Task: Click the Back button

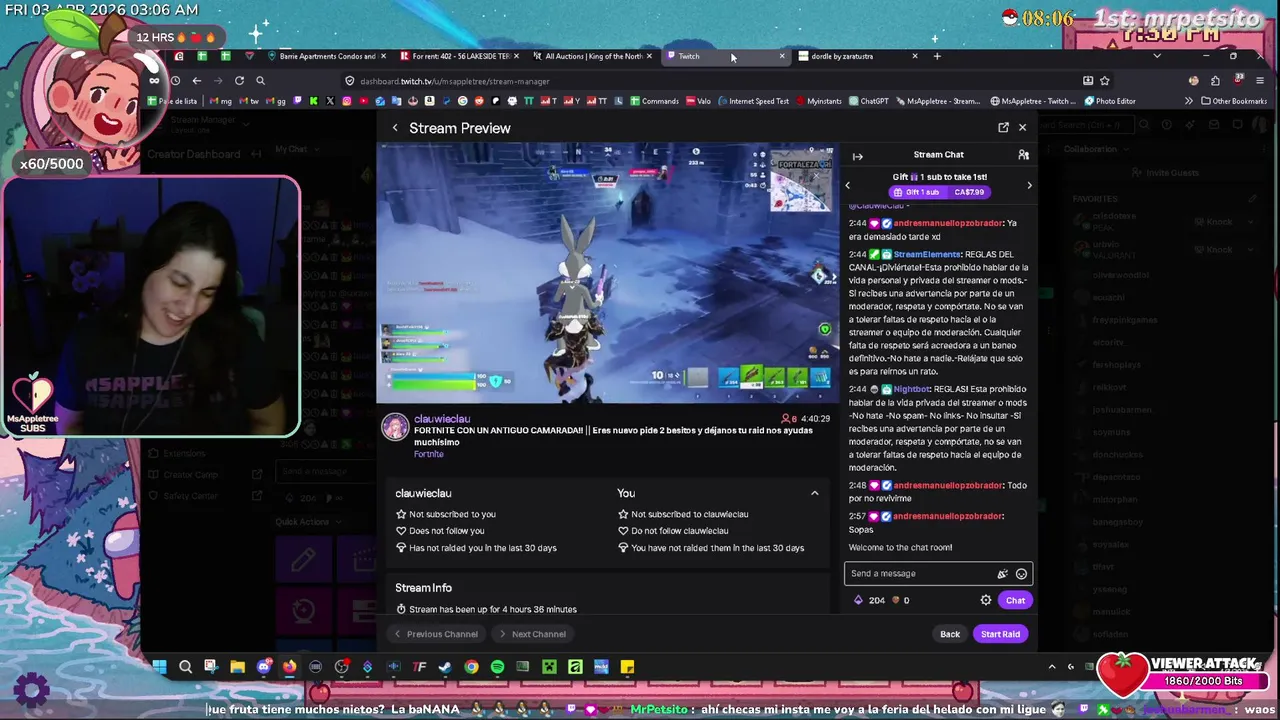Action: click(x=950, y=634)
